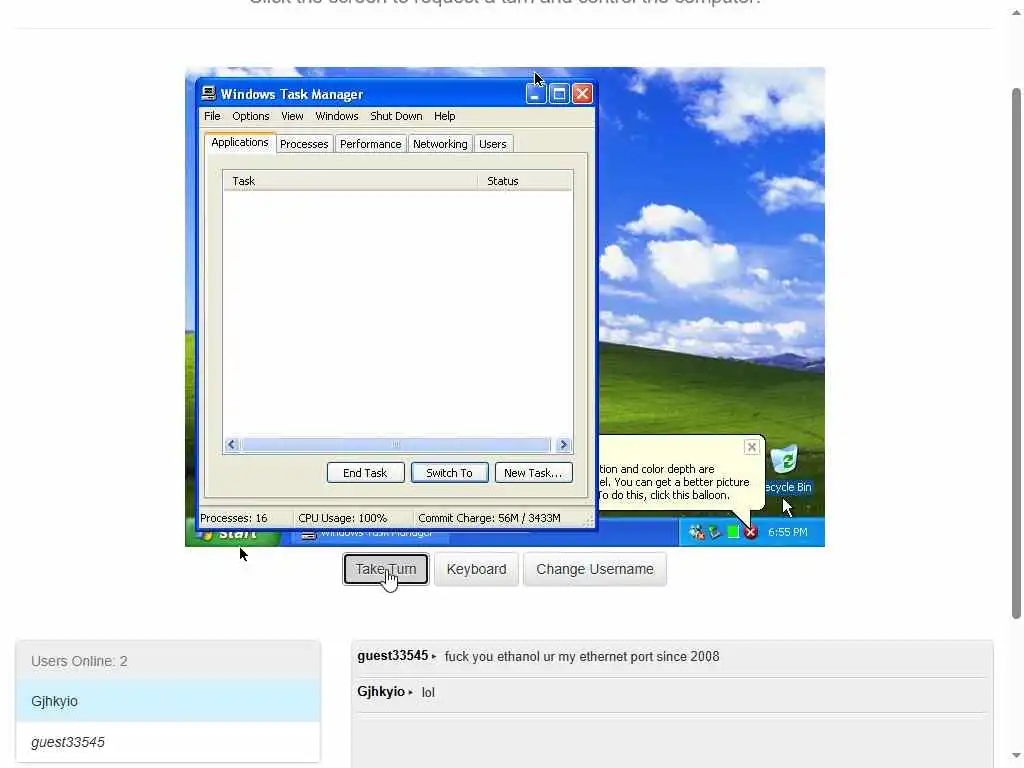
Task: Click the left arrow of horizontal scrollbar
Action: (231, 445)
